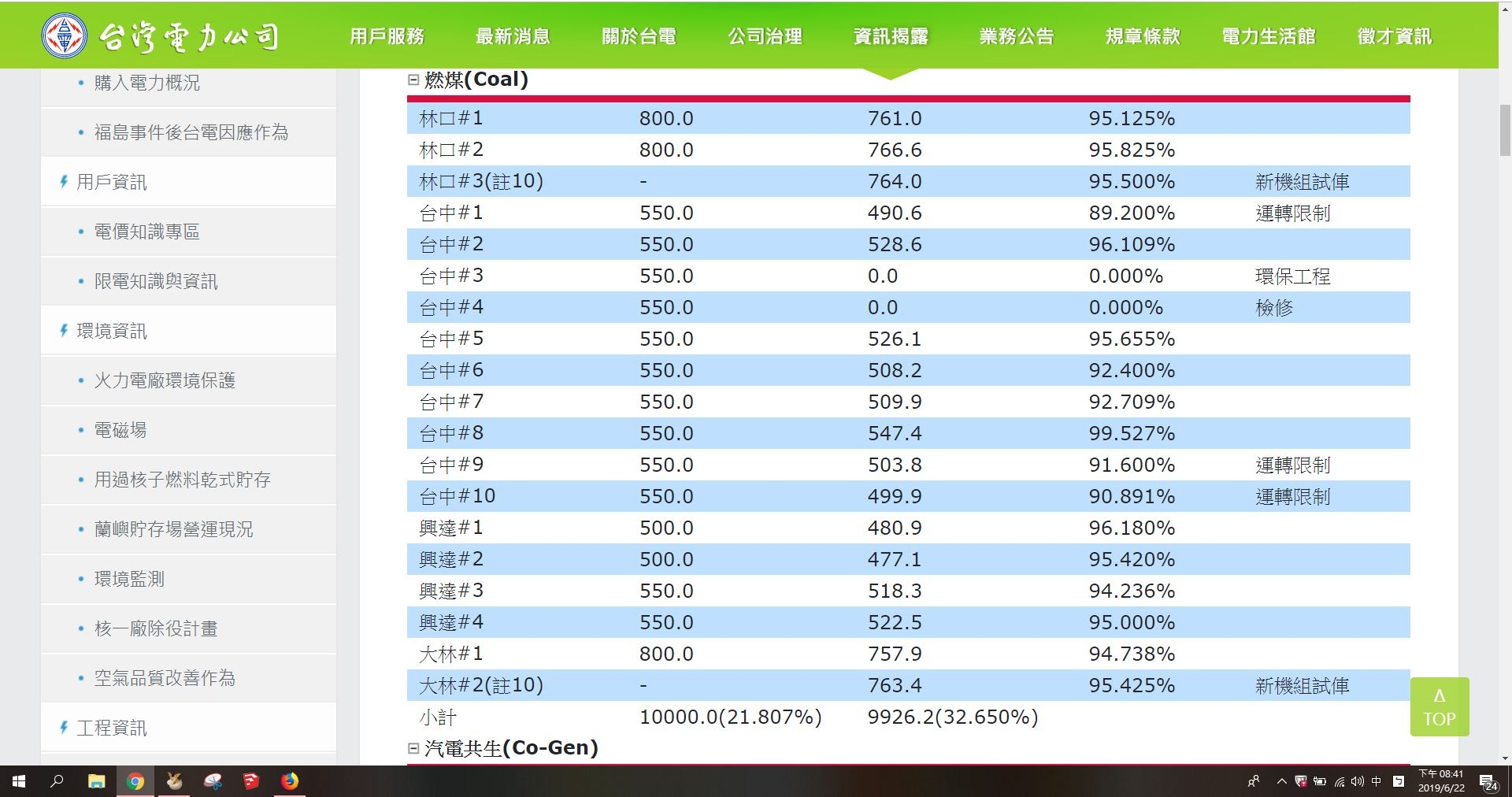The width and height of the screenshot is (1512, 797).
Task: Click the 檢修 note for 台中#4
Action: tap(1274, 308)
